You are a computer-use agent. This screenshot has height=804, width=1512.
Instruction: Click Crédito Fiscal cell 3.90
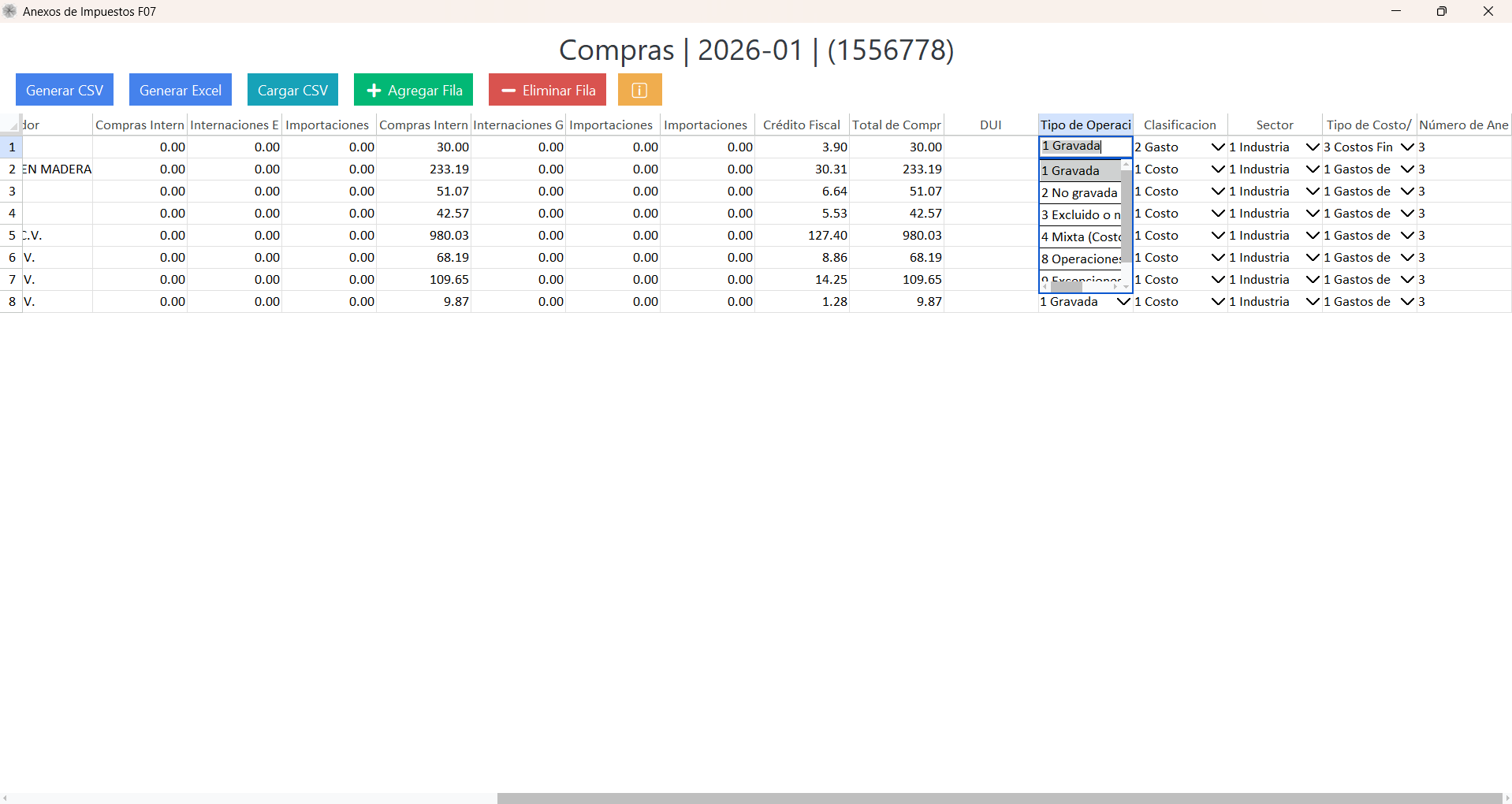point(802,147)
